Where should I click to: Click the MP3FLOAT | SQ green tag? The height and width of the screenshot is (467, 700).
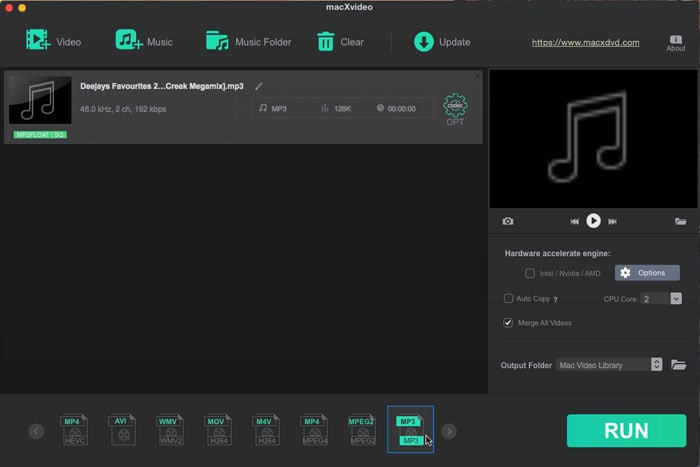click(x=40, y=135)
